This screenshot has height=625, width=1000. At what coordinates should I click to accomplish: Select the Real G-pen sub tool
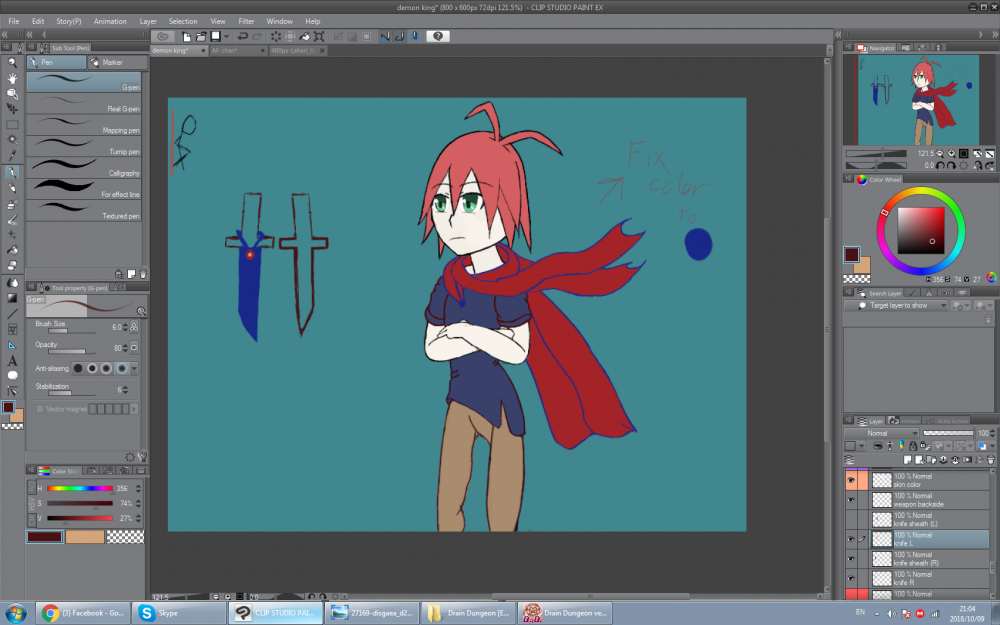84,104
